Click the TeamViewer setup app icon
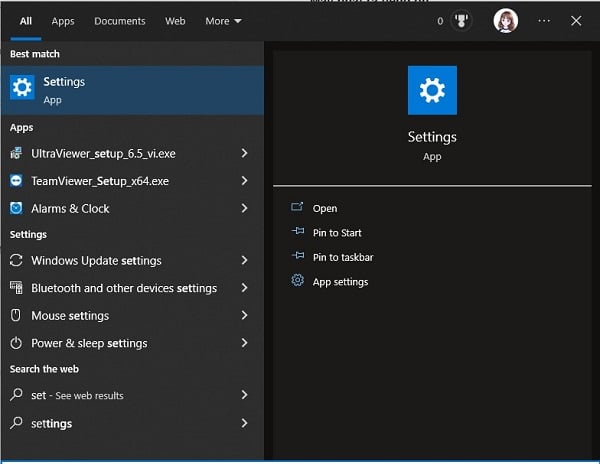The height and width of the screenshot is (464, 600). click(x=16, y=181)
